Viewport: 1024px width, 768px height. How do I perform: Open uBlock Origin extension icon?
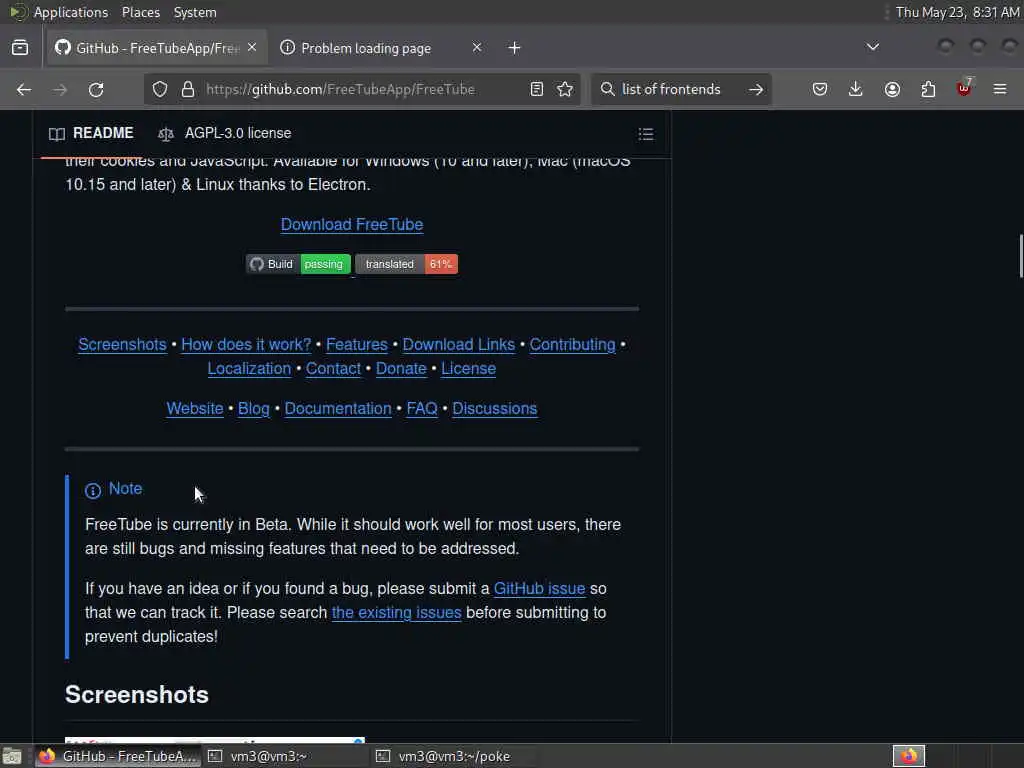coord(964,88)
